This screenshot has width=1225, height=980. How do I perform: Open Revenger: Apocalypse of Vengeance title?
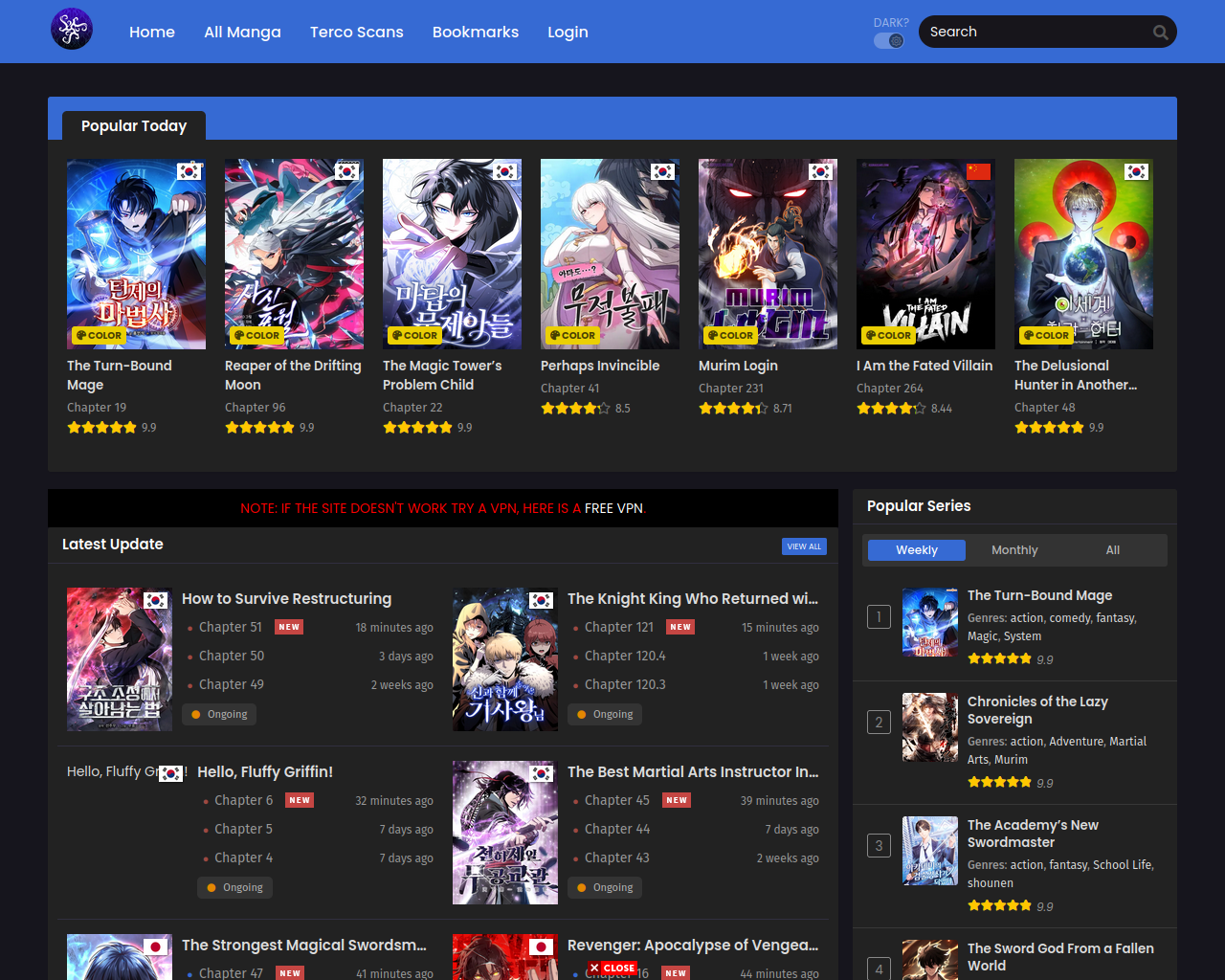[693, 945]
